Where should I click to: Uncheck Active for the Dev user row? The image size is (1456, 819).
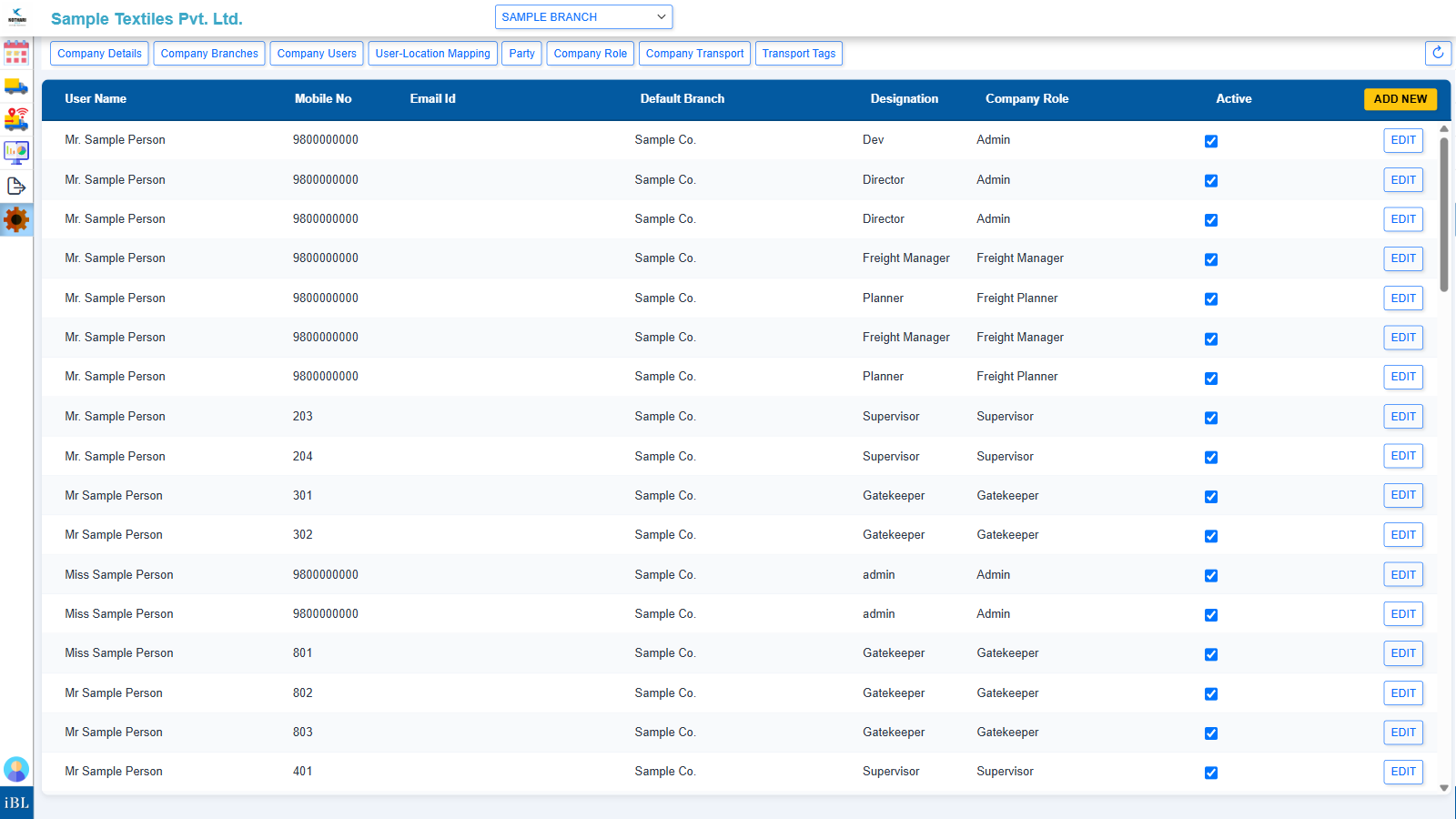[1211, 141]
